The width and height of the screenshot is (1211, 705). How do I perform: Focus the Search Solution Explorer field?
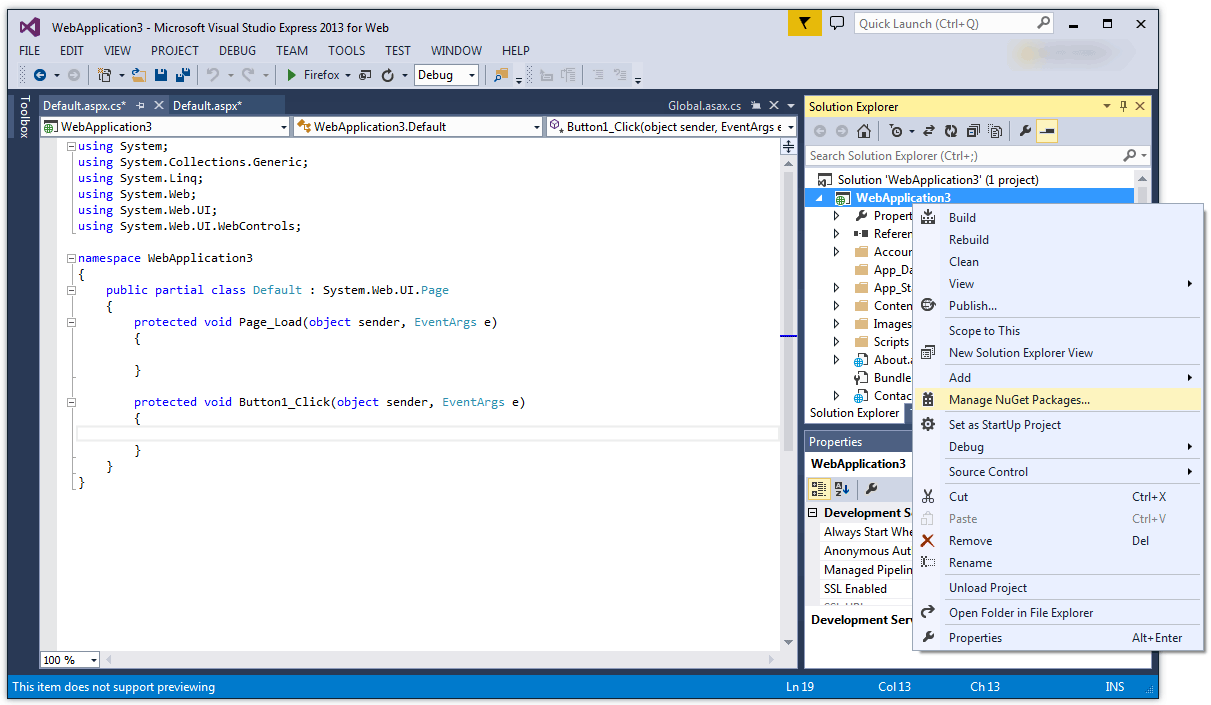click(964, 155)
